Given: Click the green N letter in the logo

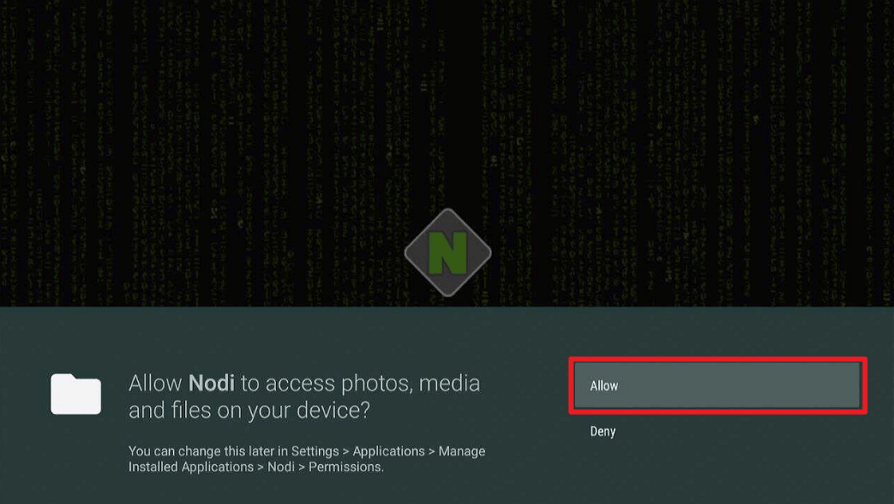Looking at the screenshot, I should pos(448,253).
